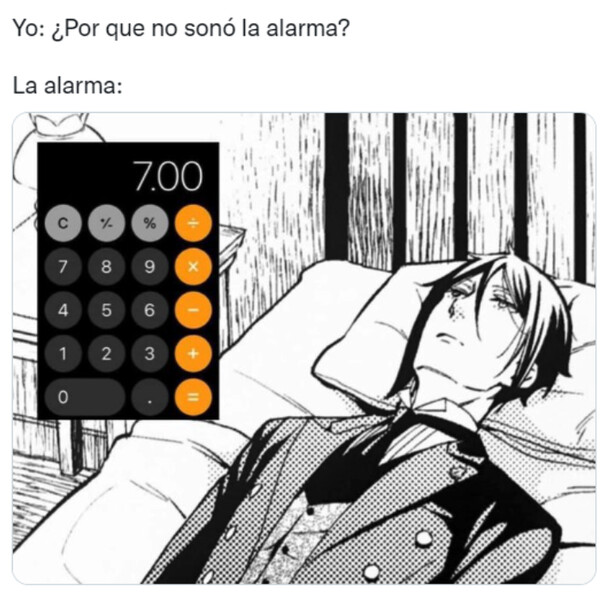Tap the percent button
Screen dimensions: 600x595
pos(150,223)
